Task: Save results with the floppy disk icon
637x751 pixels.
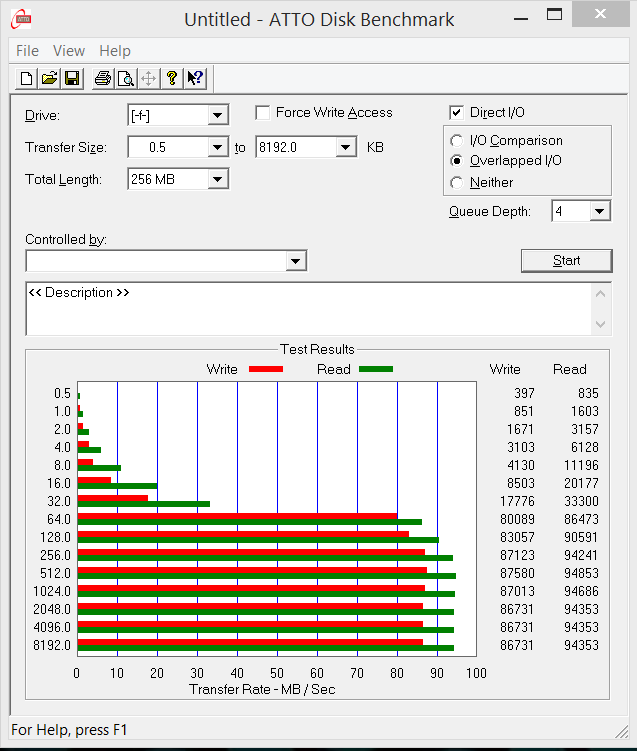Action: click(71, 78)
